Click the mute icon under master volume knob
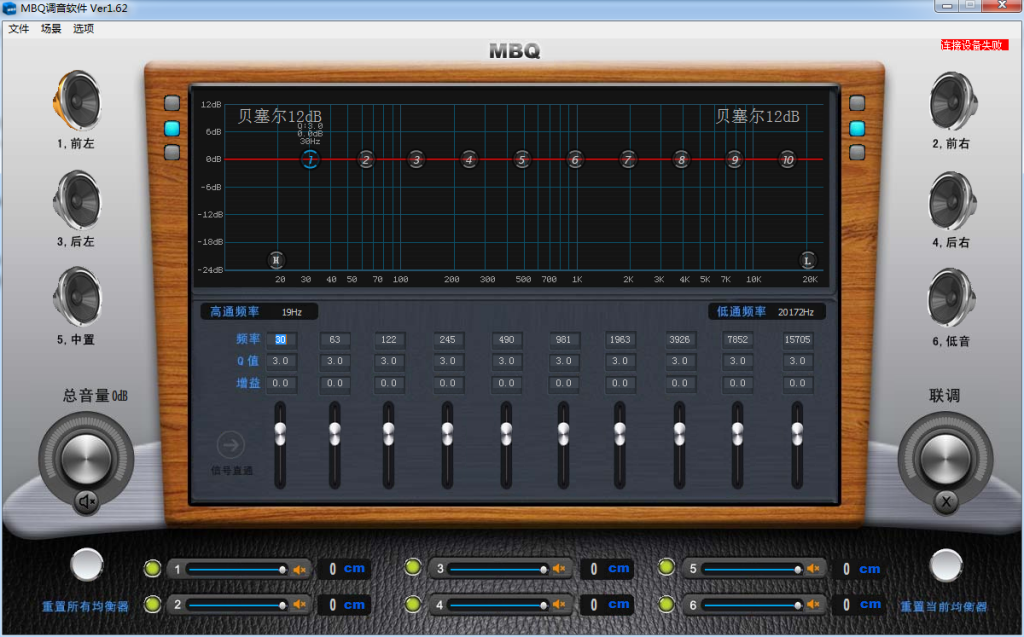 click(x=86, y=502)
